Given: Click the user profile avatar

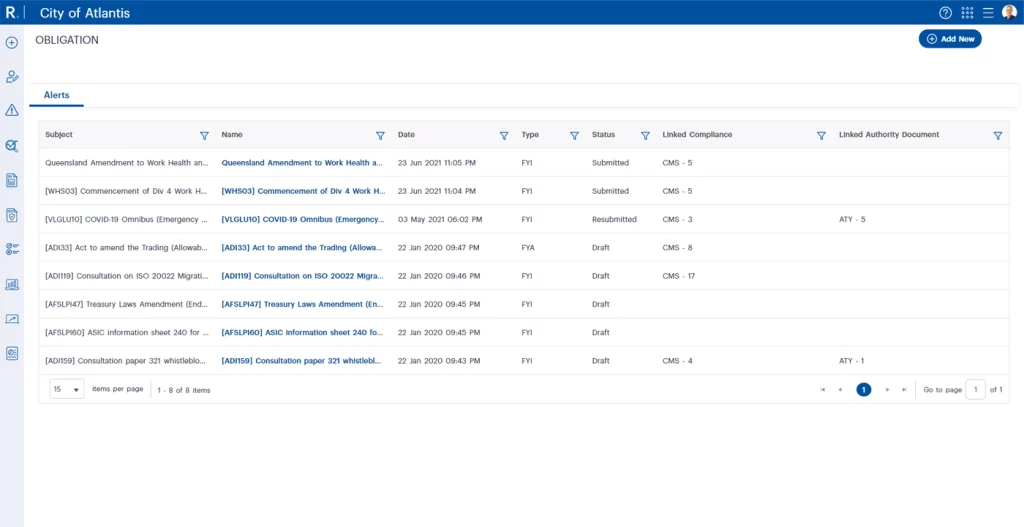Looking at the screenshot, I should [1009, 13].
